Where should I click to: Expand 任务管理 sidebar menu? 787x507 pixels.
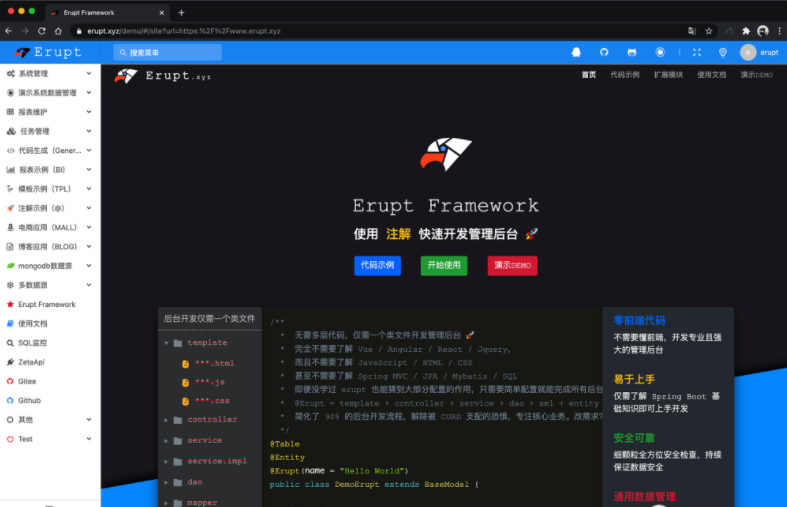[x=49, y=132]
